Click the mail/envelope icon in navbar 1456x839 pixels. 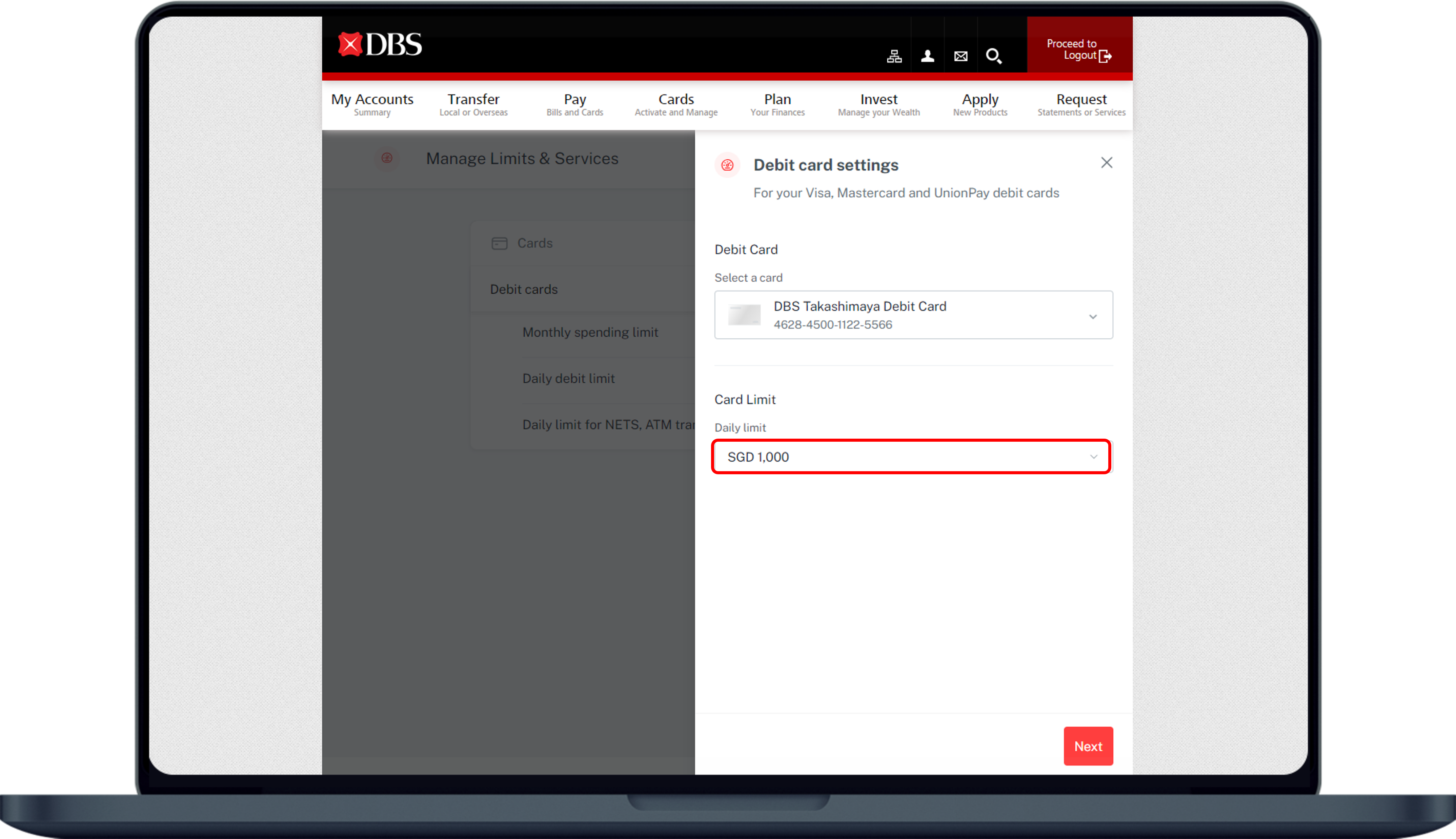[960, 55]
